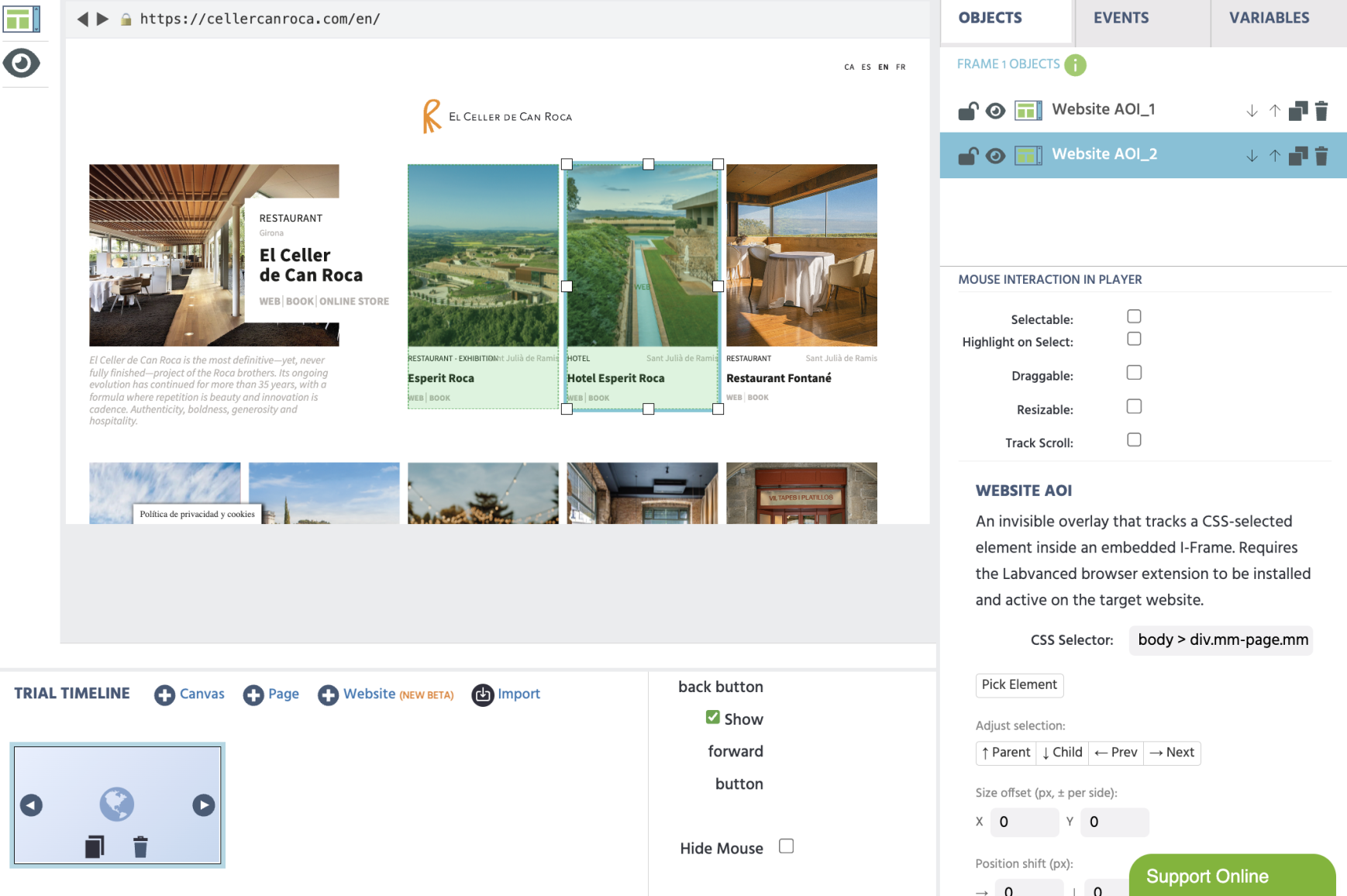The image size is (1347, 896).
Task: Click the Pick Element button
Action: [1019, 684]
